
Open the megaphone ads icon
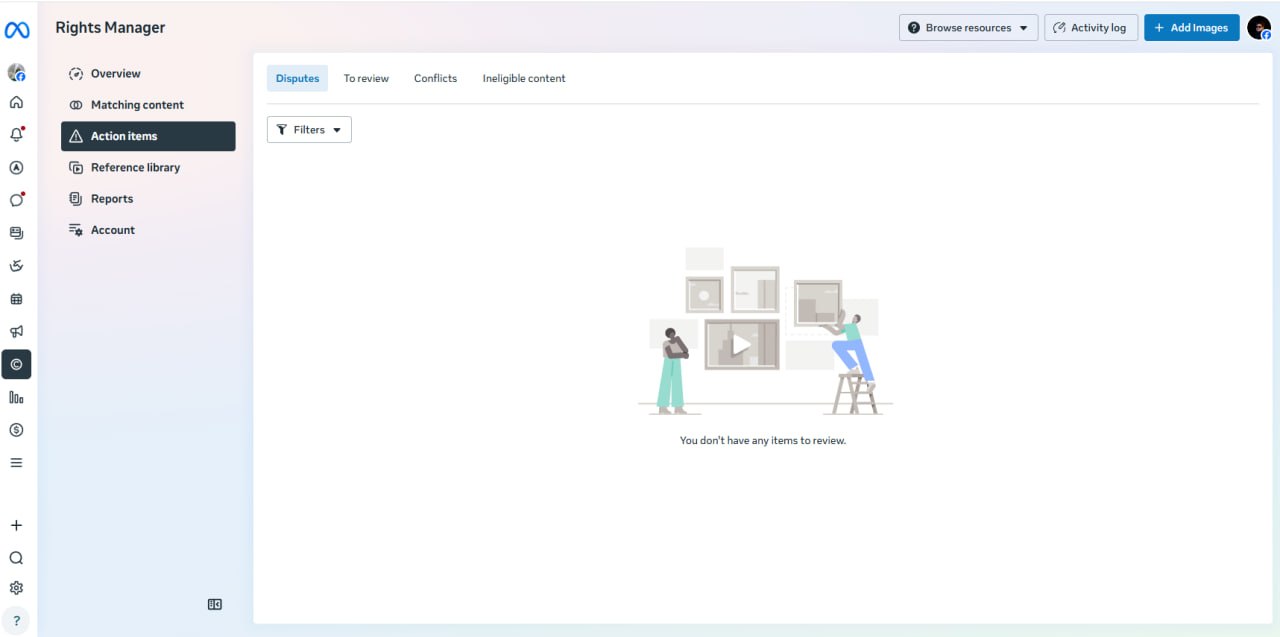[16, 331]
